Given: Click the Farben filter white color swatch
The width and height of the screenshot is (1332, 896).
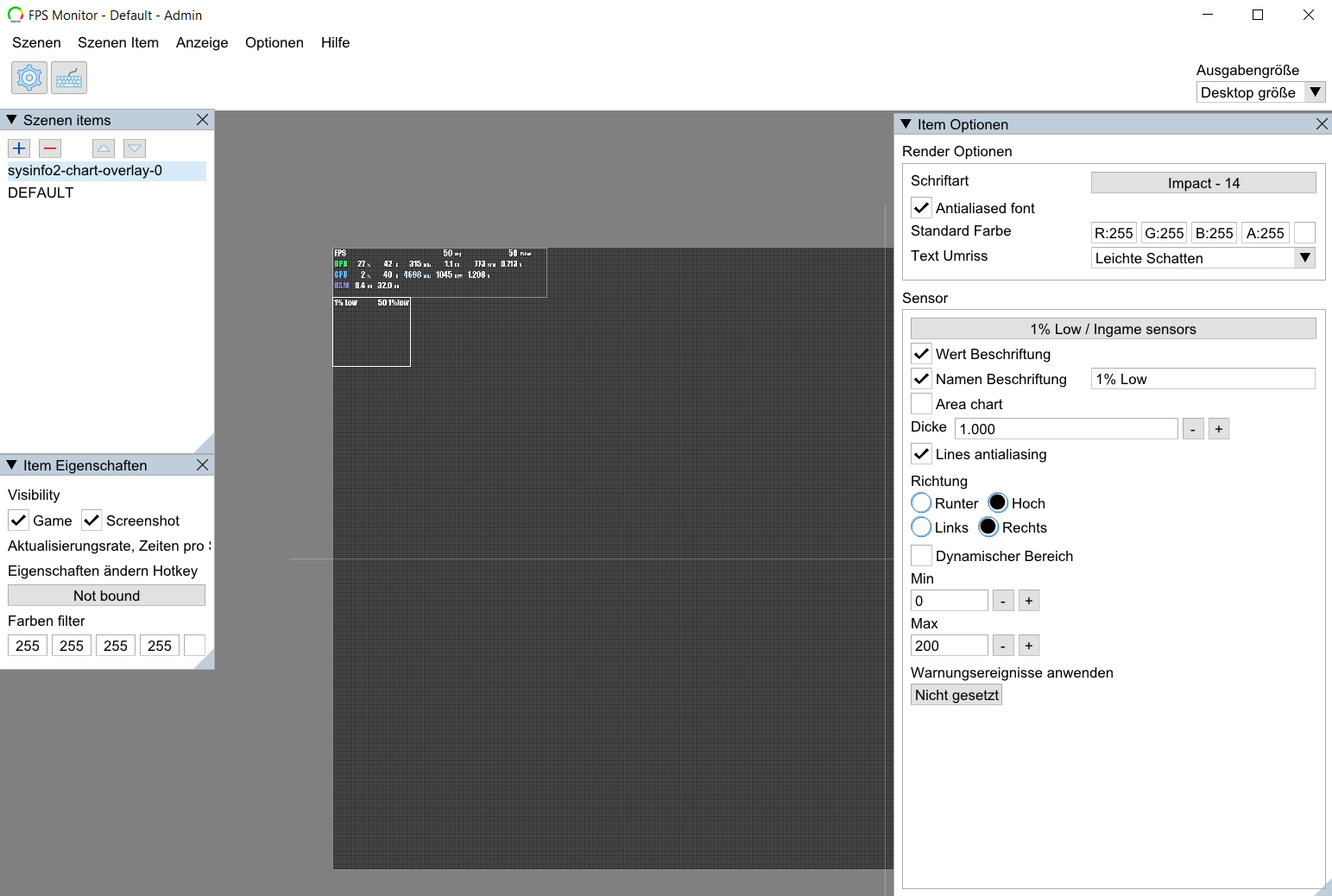Looking at the screenshot, I should (x=194, y=646).
